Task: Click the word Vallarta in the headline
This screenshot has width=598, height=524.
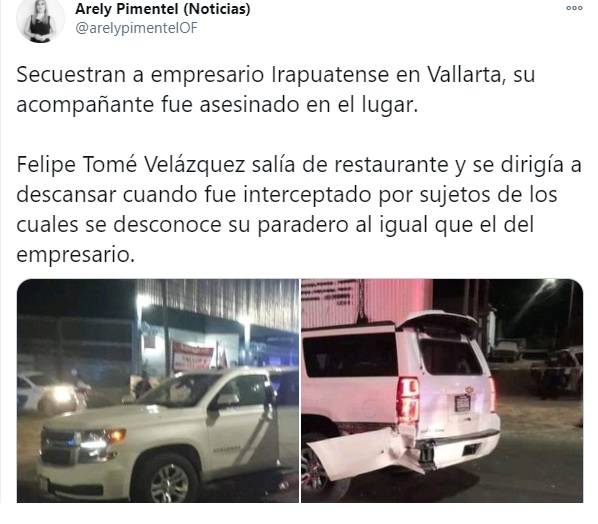Action: coord(463,74)
